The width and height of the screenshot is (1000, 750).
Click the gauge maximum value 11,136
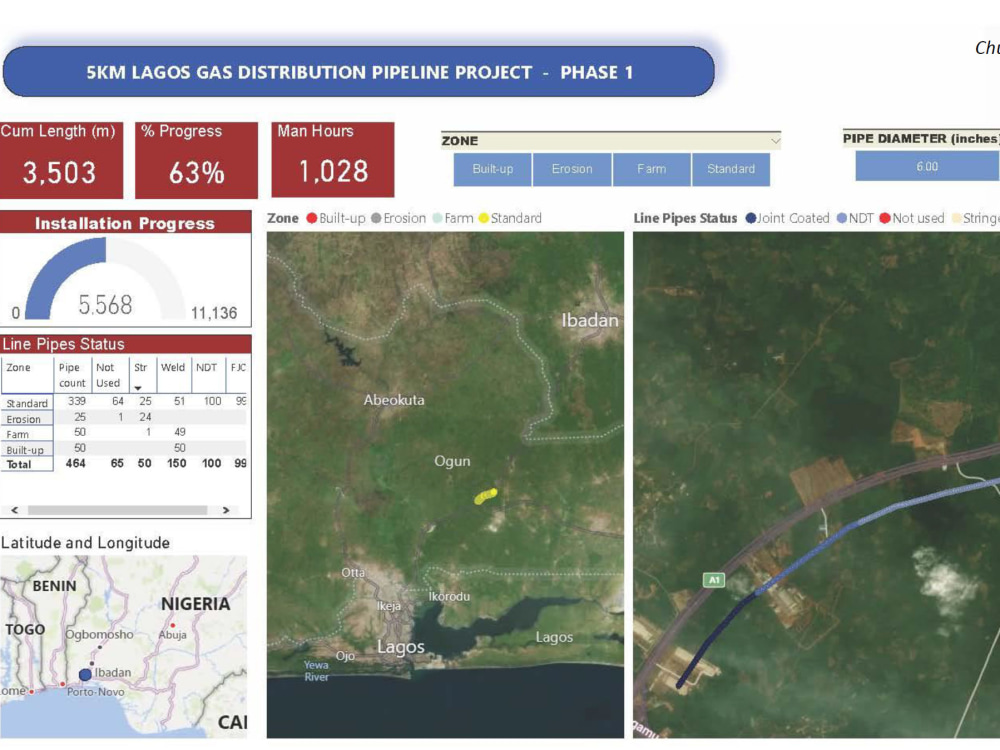tap(214, 313)
